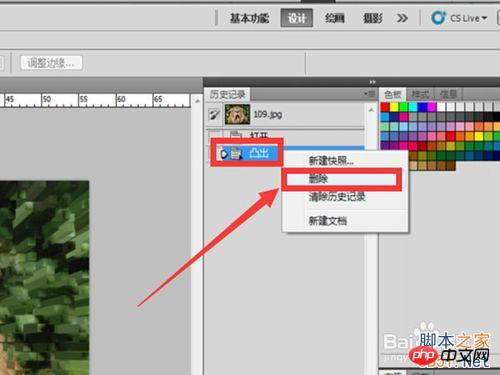Click the horizontal ruler at mark 50

click(x=46, y=99)
